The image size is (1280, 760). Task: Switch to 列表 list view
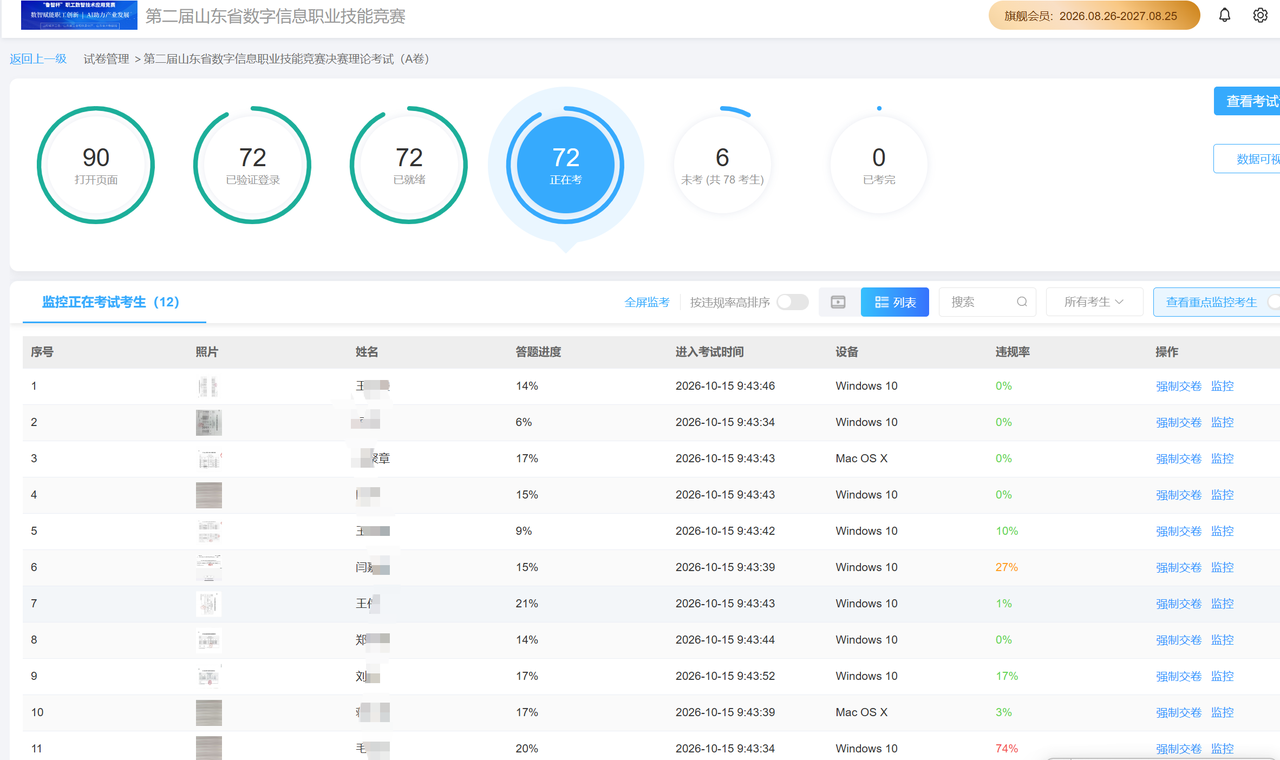click(895, 302)
